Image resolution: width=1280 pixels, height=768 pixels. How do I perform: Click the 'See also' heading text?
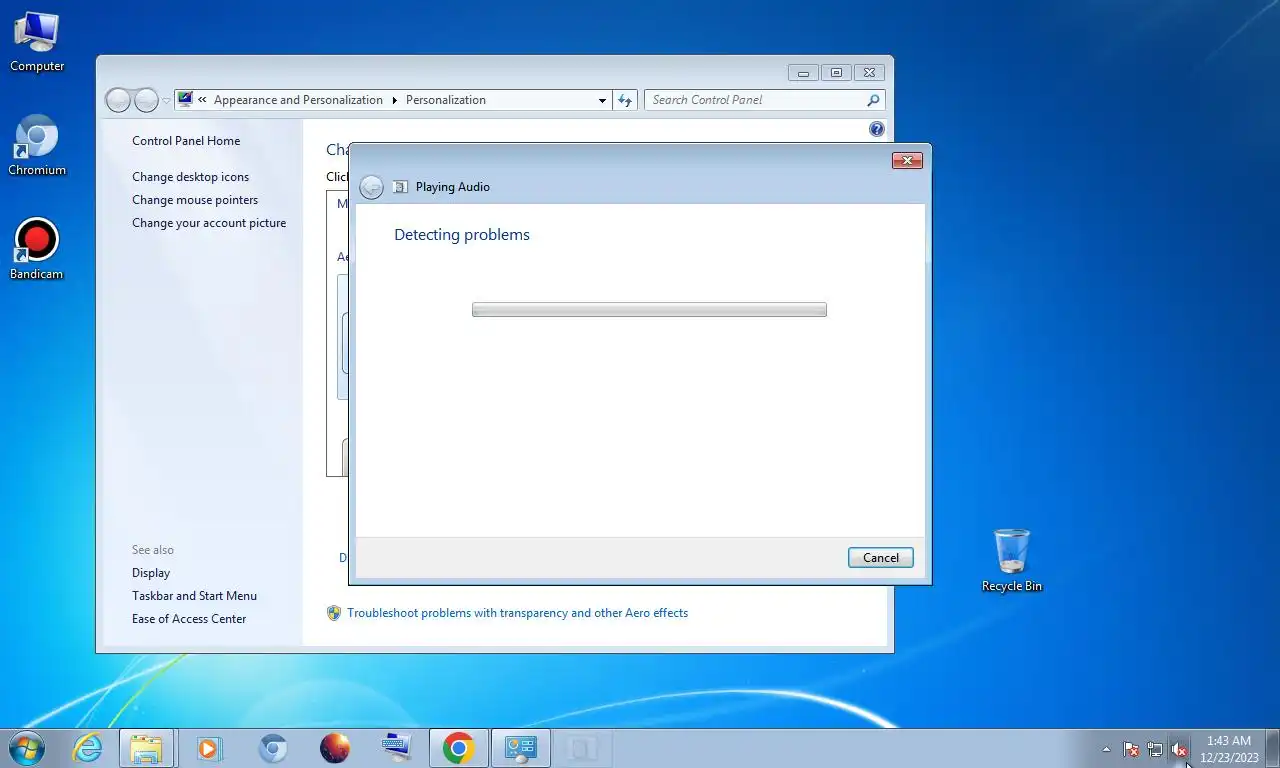point(153,550)
